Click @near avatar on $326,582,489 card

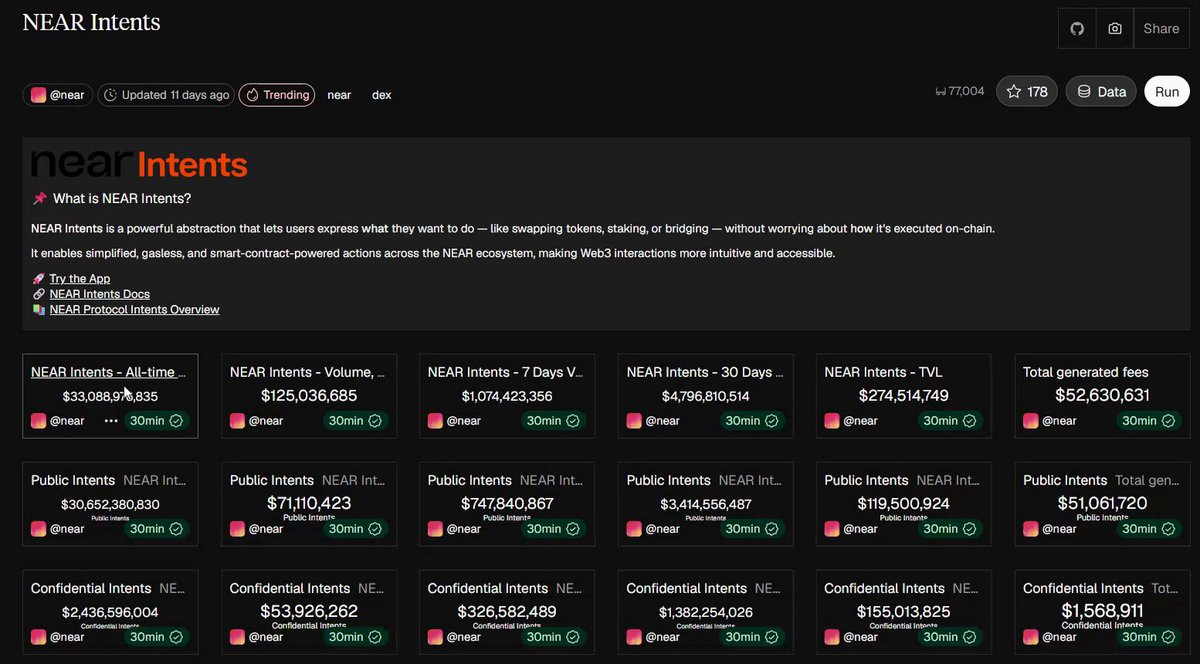point(435,637)
